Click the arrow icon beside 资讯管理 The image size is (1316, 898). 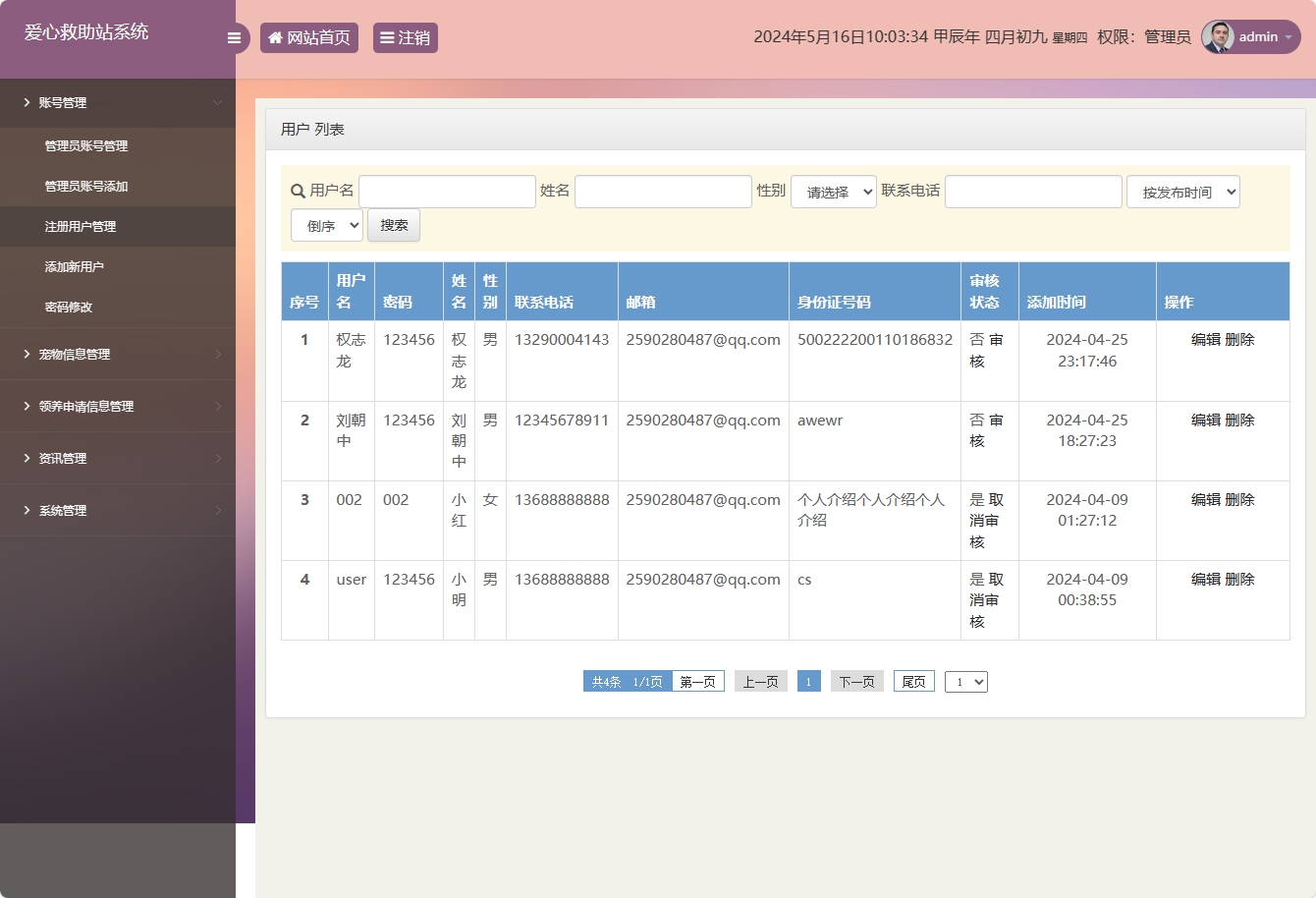25,458
